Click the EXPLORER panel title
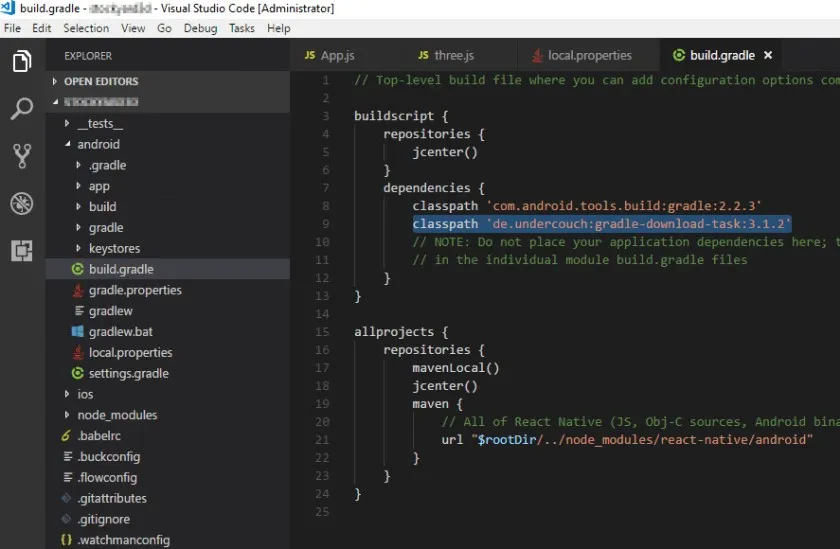Screen dimensions: 840x549 click(88, 56)
